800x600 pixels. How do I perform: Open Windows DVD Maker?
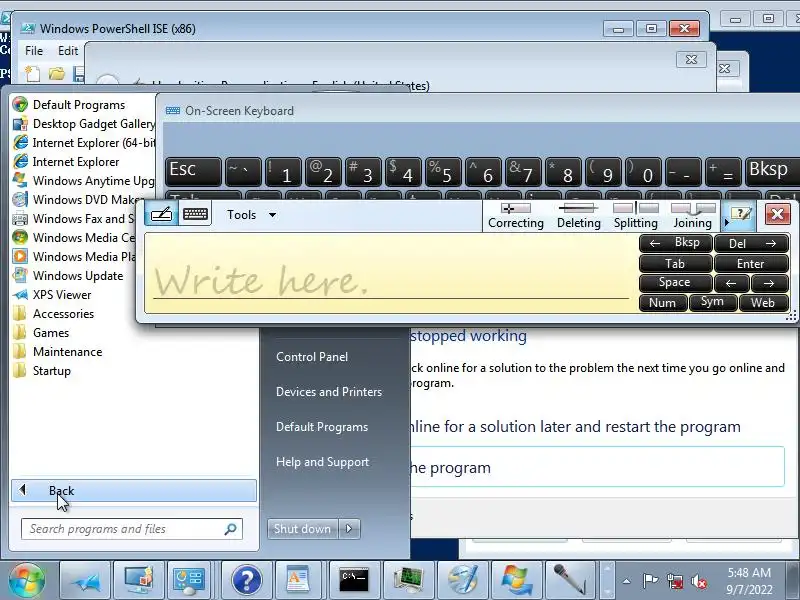click(x=79, y=199)
